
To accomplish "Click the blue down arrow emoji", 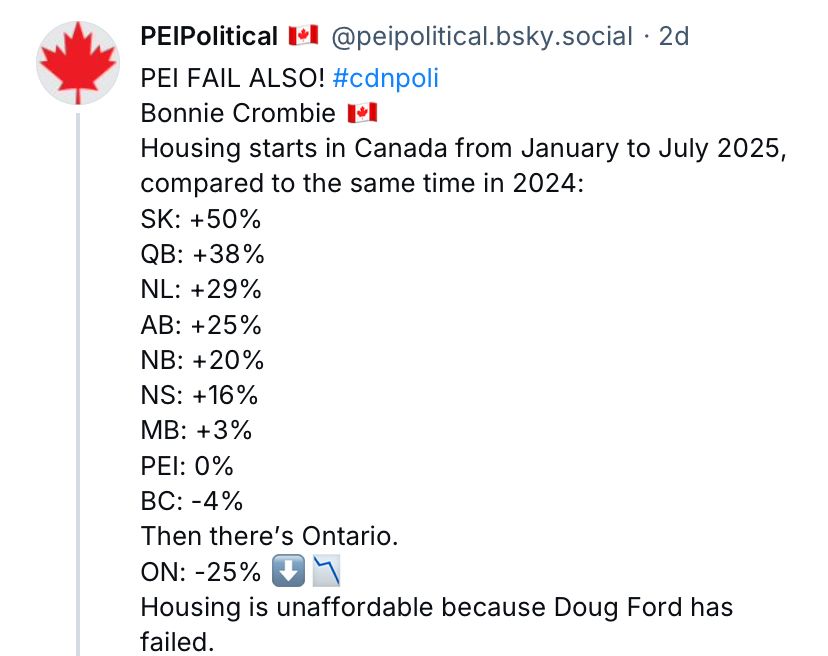I will tap(287, 573).
